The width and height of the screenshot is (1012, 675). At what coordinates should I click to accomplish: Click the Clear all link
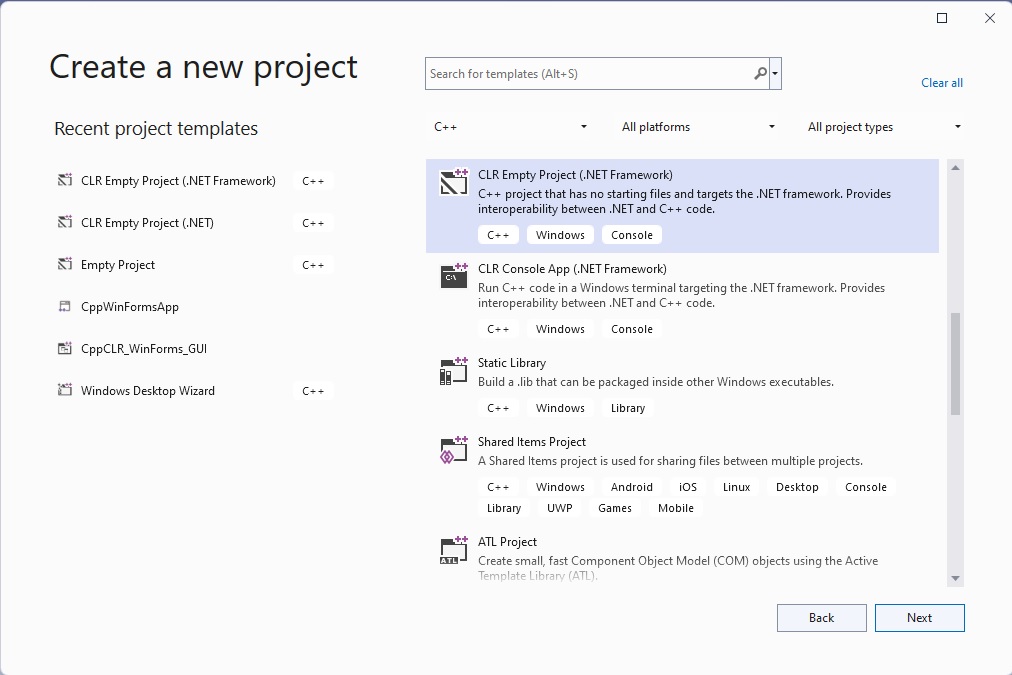click(942, 83)
